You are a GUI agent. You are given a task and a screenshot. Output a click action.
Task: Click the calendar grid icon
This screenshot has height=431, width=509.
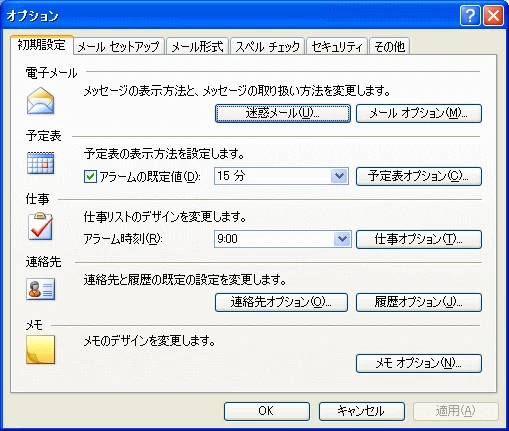click(x=40, y=163)
